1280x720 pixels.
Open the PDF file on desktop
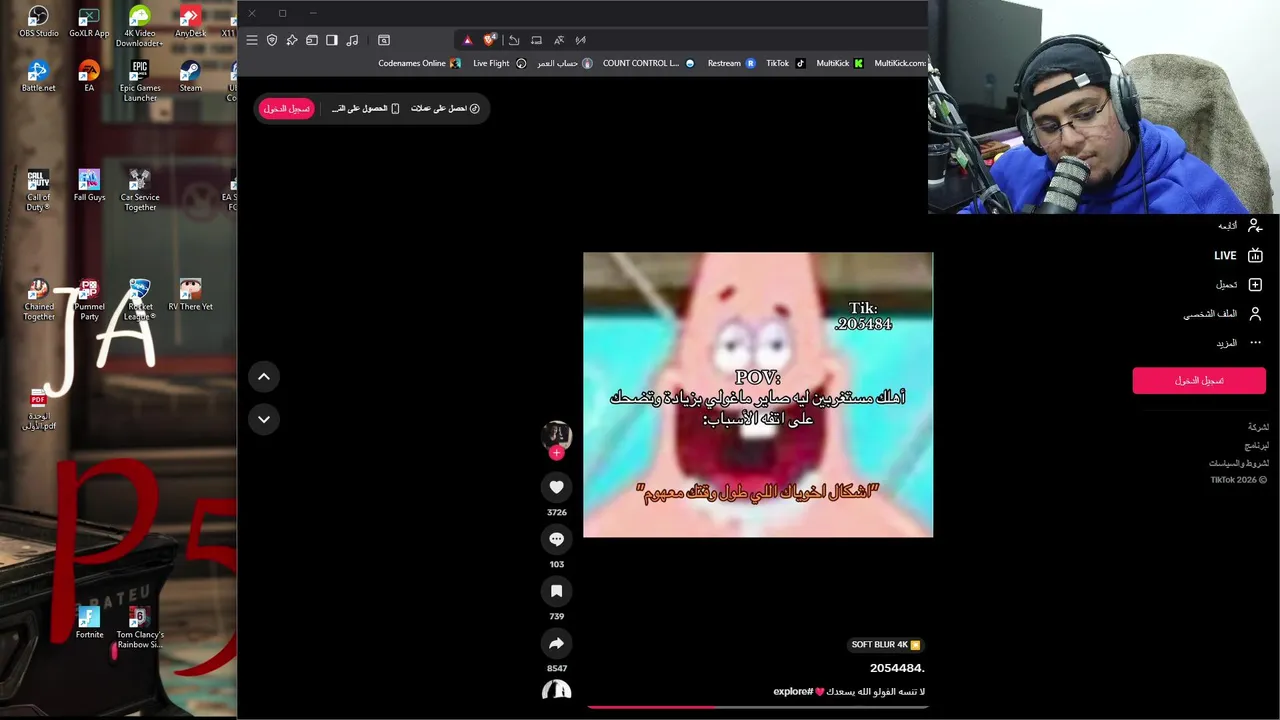(x=39, y=410)
